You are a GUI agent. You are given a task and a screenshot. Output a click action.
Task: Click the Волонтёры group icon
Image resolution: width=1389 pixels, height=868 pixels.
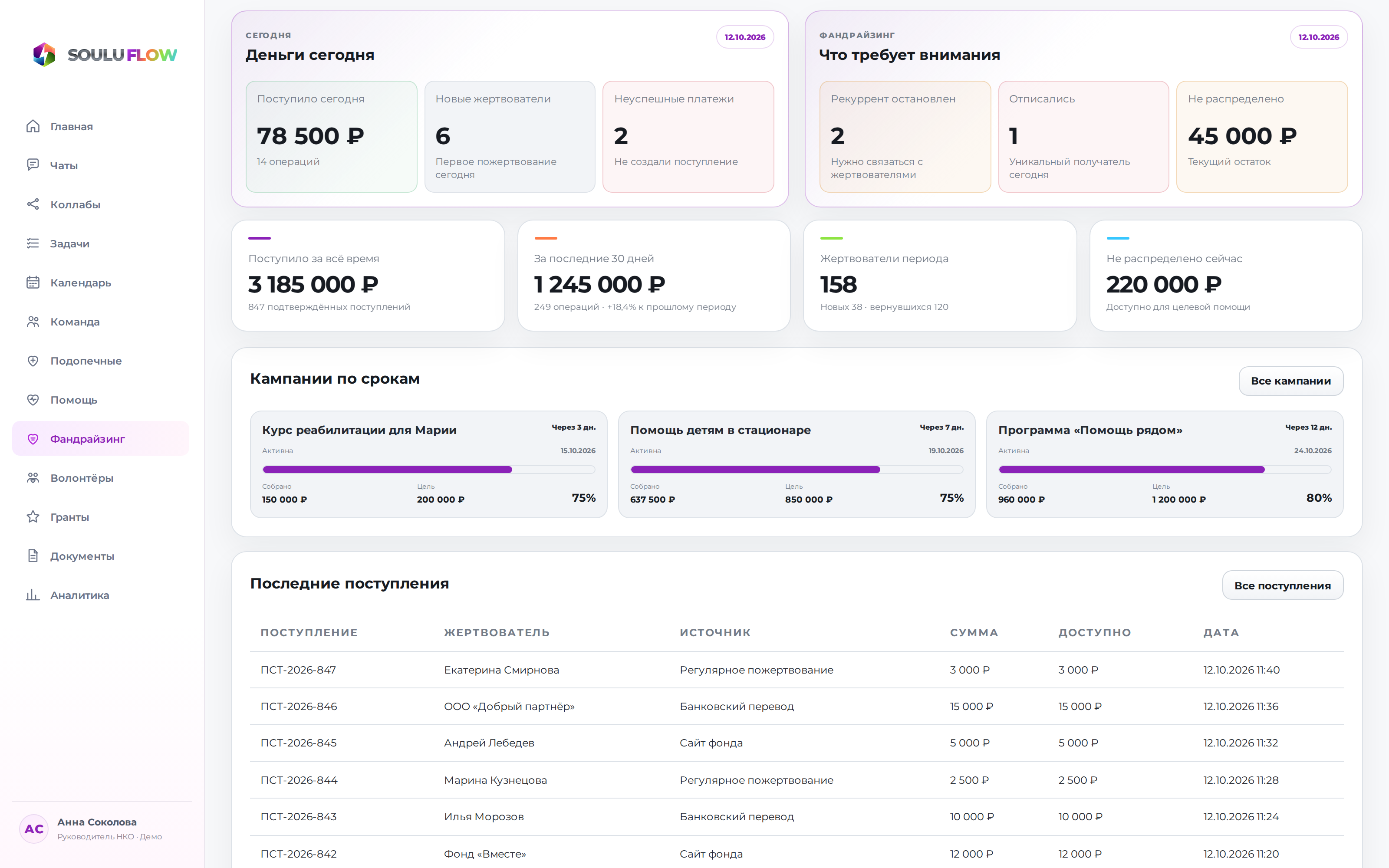33,478
